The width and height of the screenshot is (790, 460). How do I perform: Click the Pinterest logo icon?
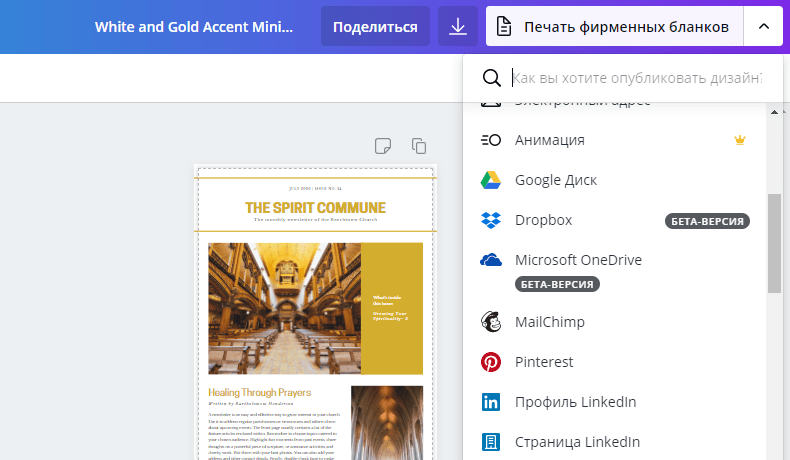491,362
